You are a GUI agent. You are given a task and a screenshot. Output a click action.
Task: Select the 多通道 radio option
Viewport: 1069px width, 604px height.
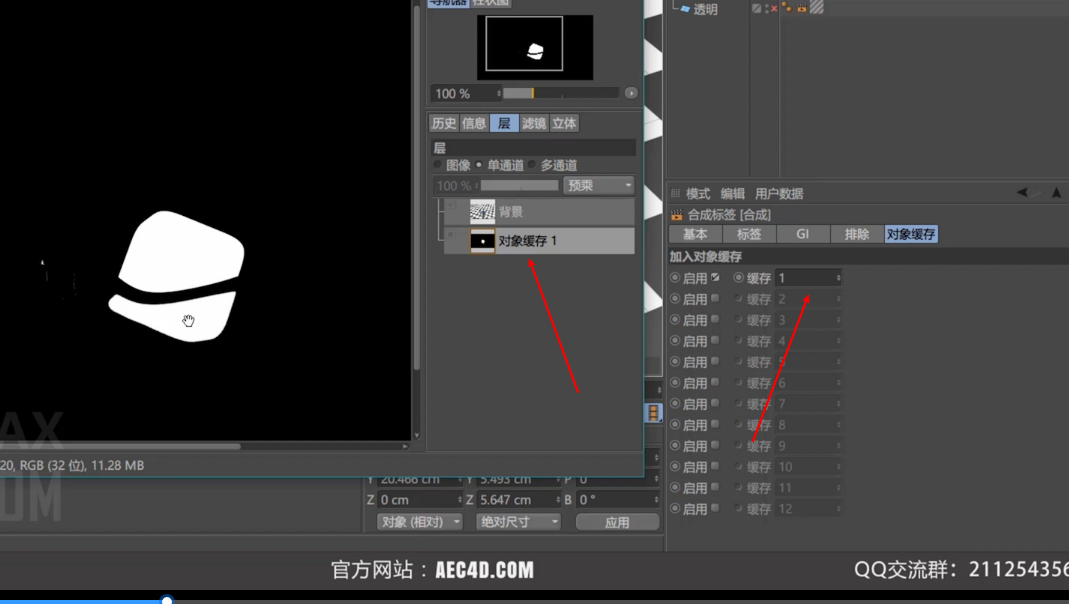[532, 165]
